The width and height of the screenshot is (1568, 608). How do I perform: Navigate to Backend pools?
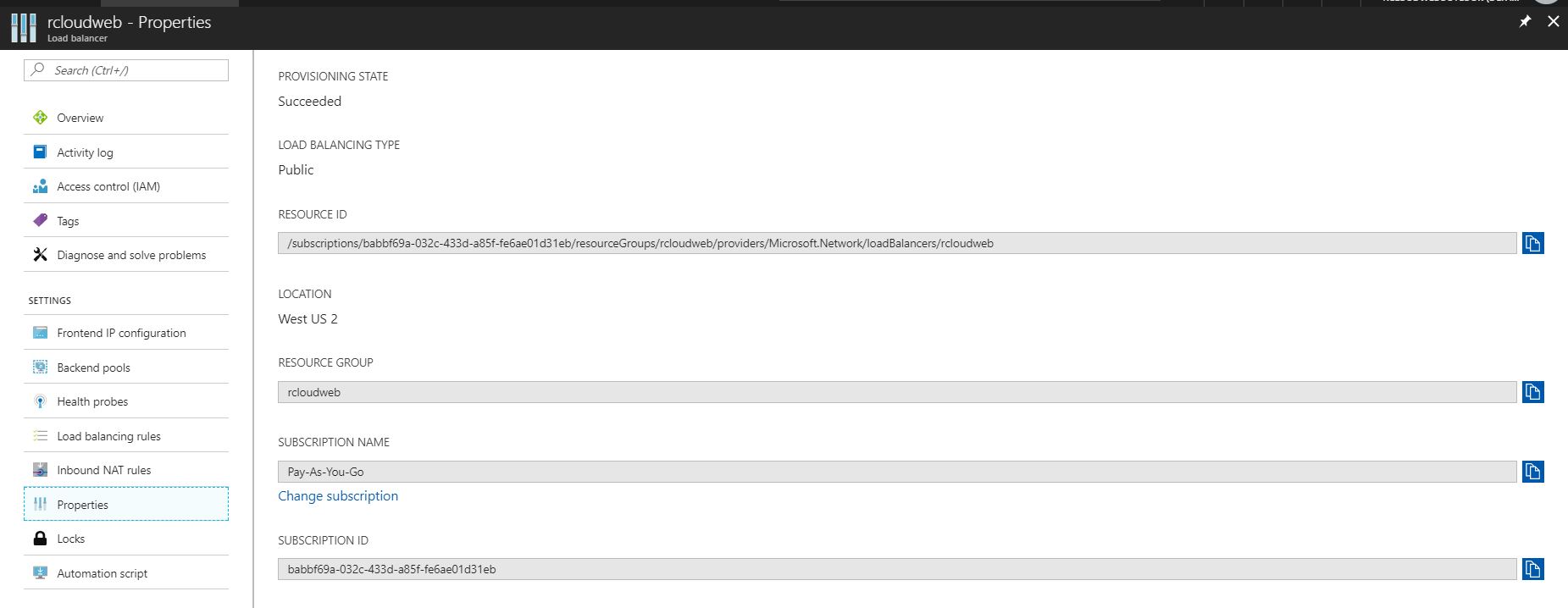[126, 367]
